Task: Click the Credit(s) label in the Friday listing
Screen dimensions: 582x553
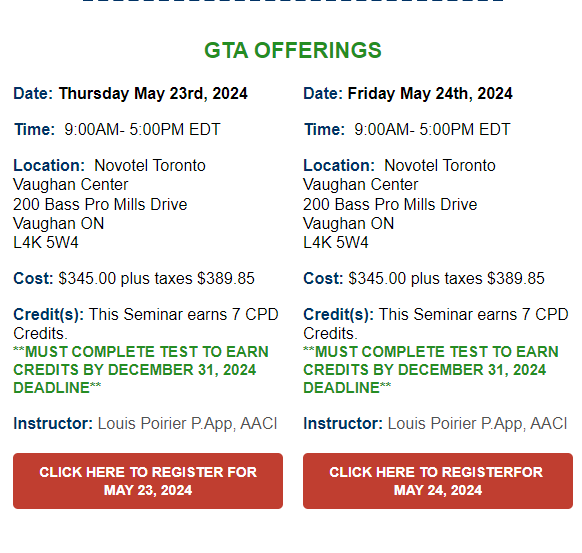Action: [339, 315]
